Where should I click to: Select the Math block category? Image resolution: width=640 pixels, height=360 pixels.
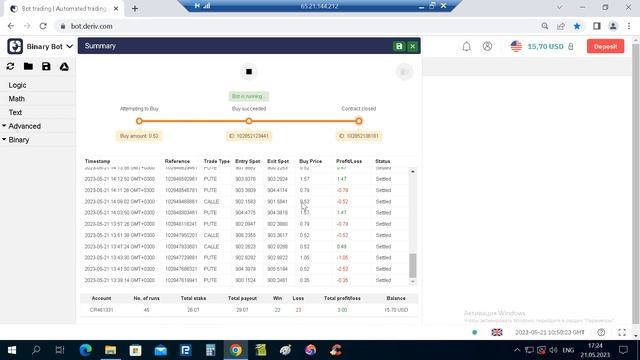click(x=17, y=99)
